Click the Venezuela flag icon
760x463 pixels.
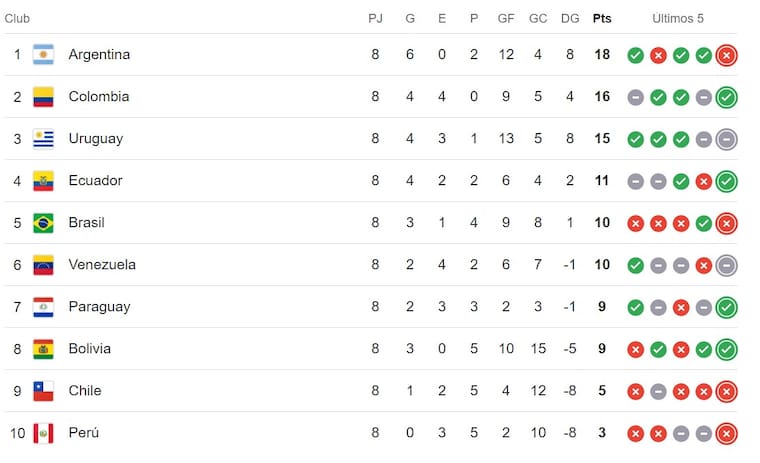[x=43, y=265]
